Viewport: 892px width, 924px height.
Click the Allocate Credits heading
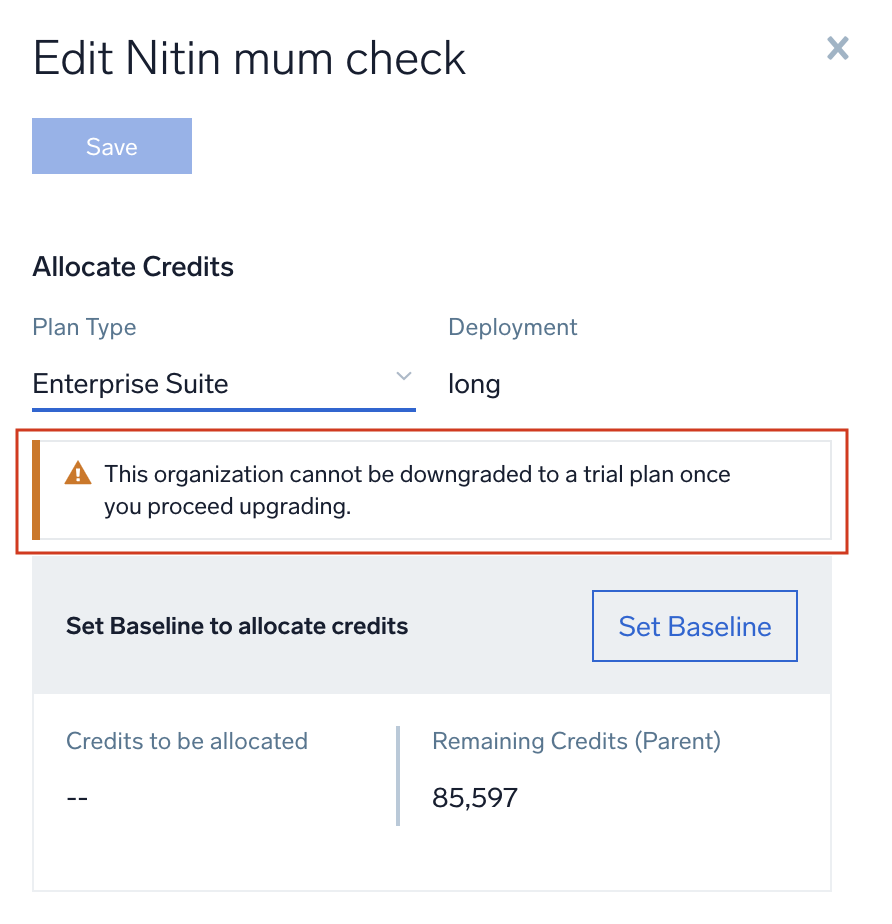tap(133, 267)
